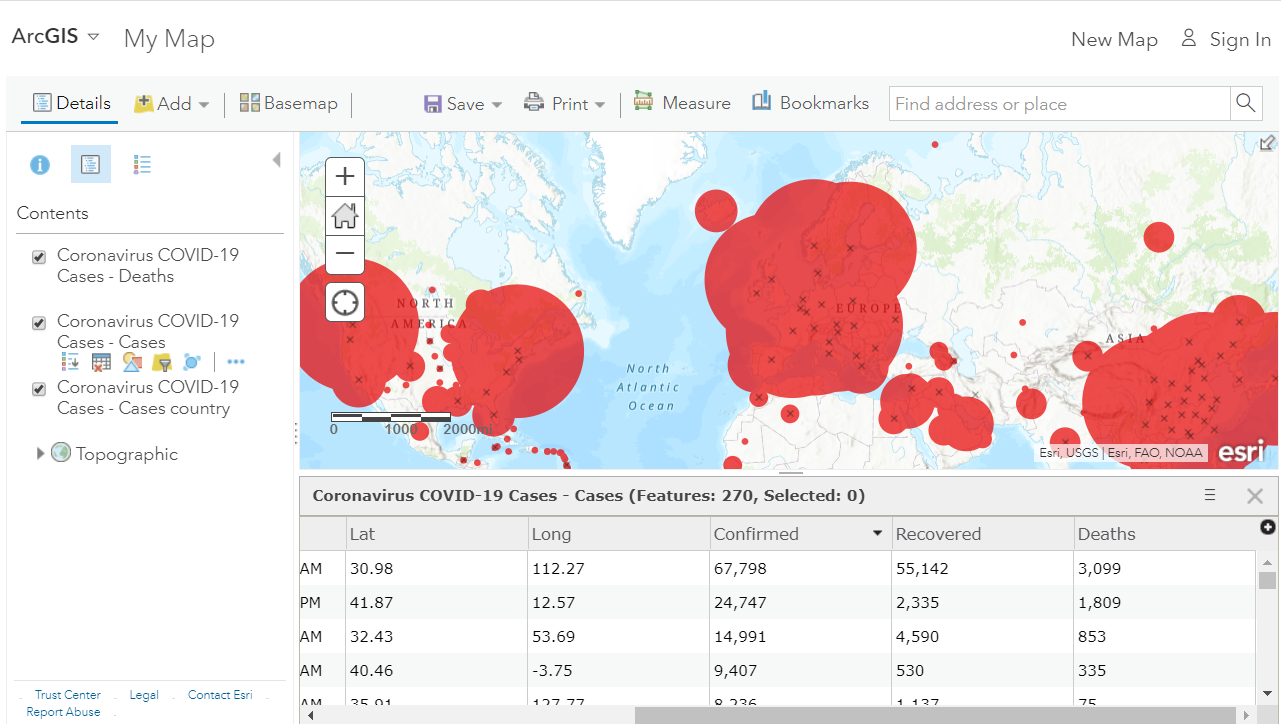Select the Confirmed cell 67,798

click(x=801, y=568)
